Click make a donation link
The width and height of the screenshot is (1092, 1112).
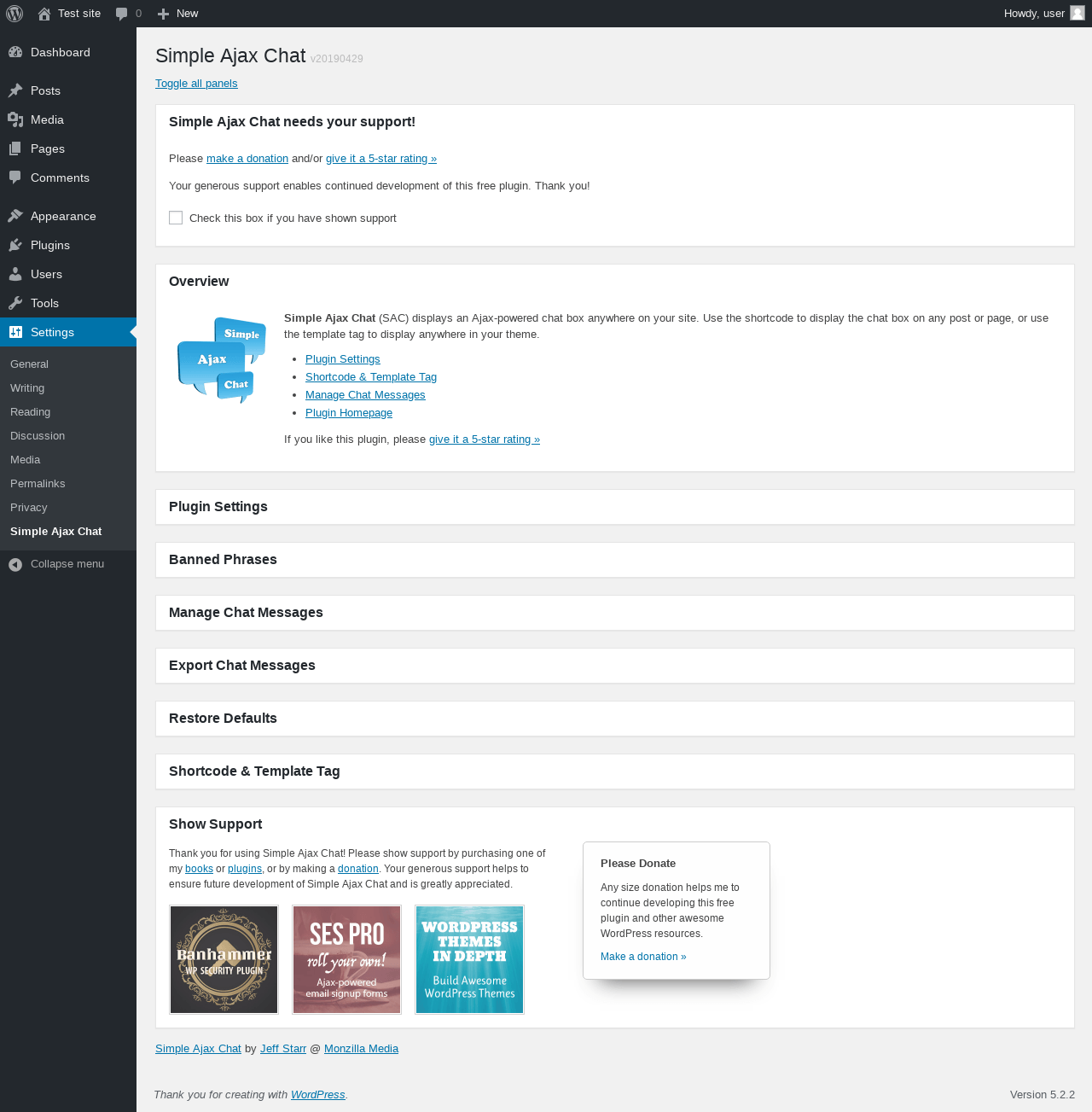coord(247,159)
